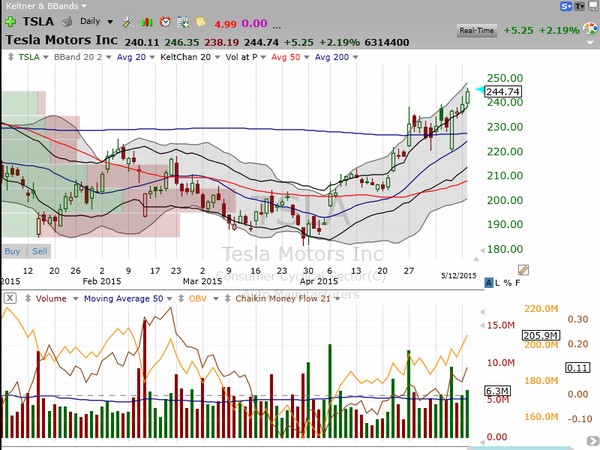The image size is (600, 450).
Task: Open the alarm clock alert icon
Action: point(165,22)
